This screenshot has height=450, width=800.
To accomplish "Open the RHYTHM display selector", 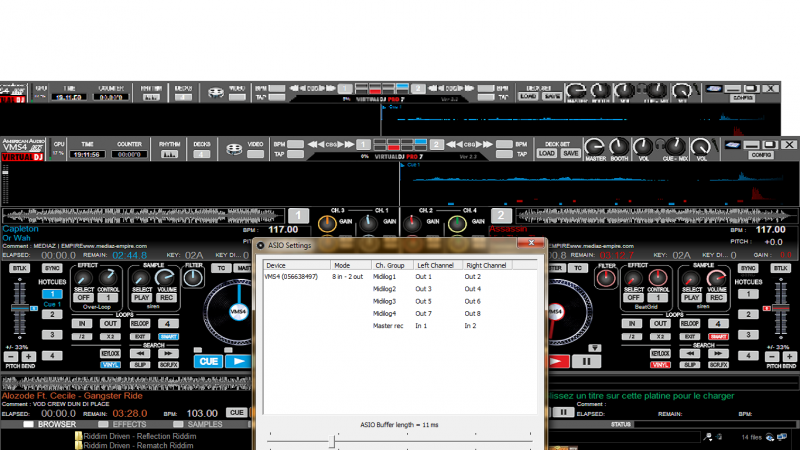I will [169, 154].
